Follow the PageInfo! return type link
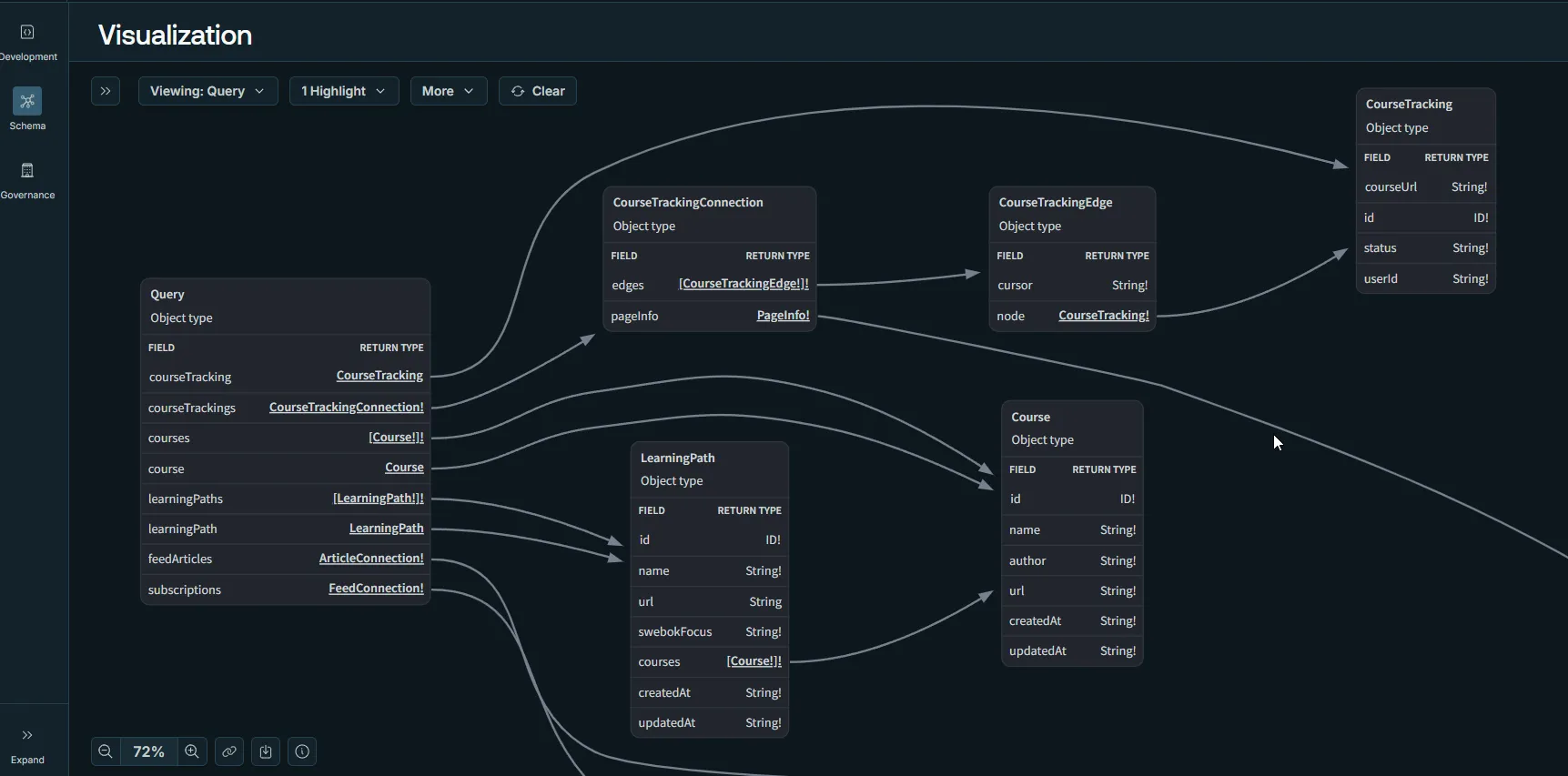Viewport: 1568px width, 776px height. click(x=783, y=316)
